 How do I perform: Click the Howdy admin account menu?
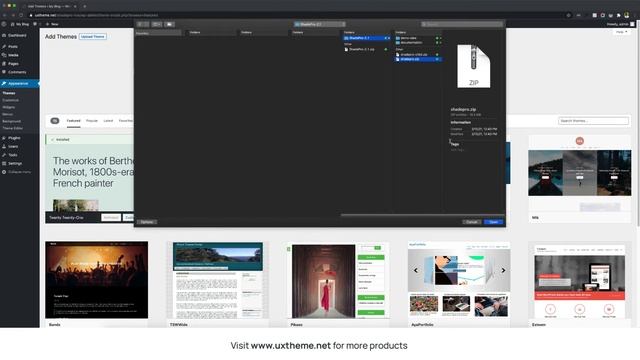click(621, 24)
